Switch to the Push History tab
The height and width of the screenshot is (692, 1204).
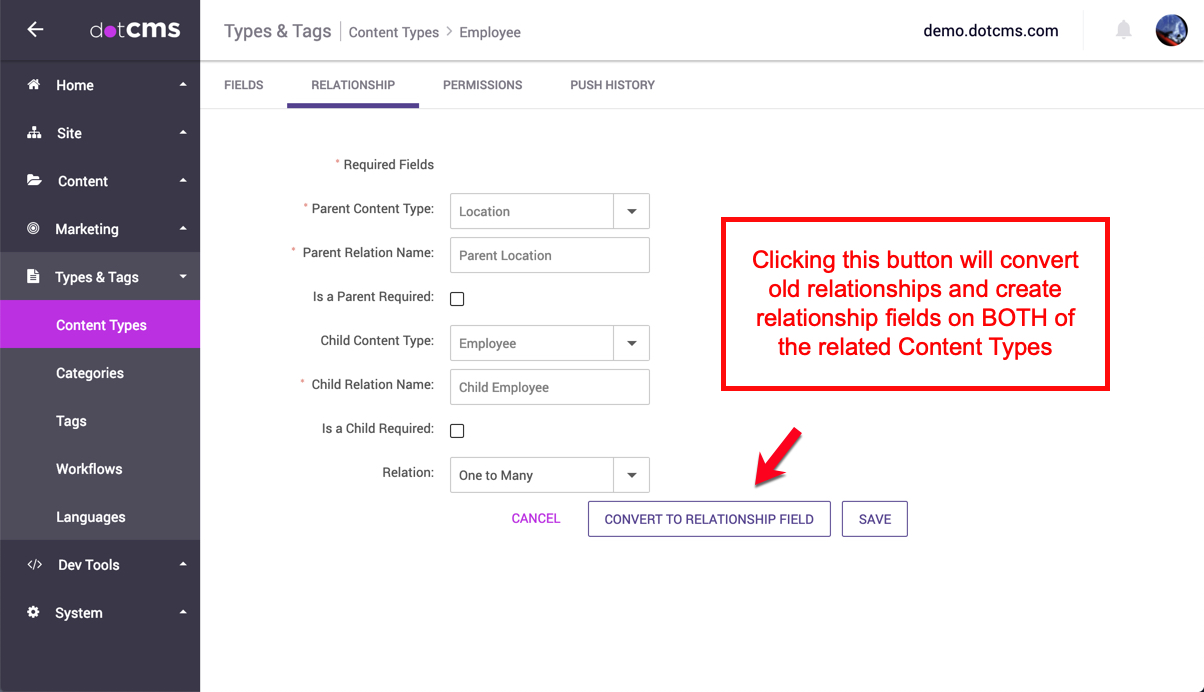(x=612, y=85)
